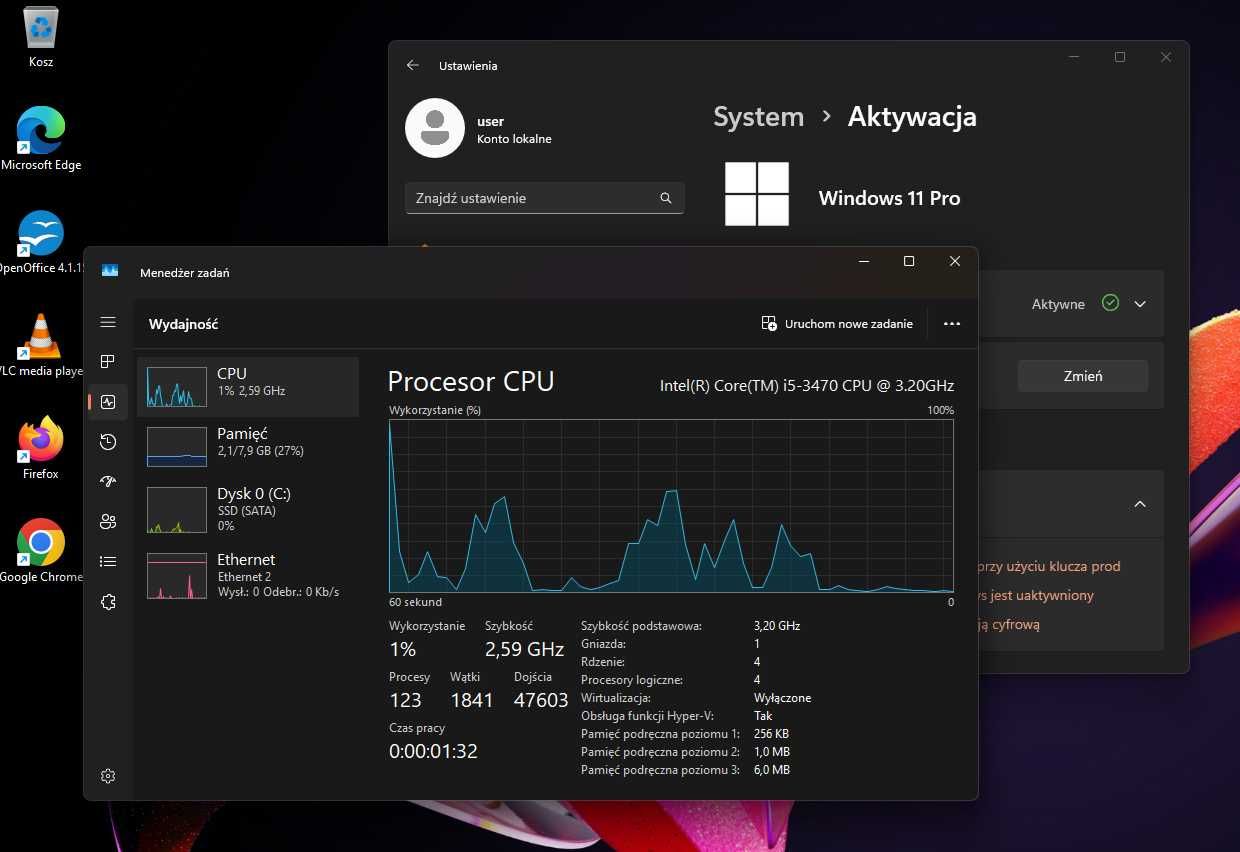This screenshot has height=852, width=1240.
Task: Click the Task Manager app icon in title bar
Action: 110,272
